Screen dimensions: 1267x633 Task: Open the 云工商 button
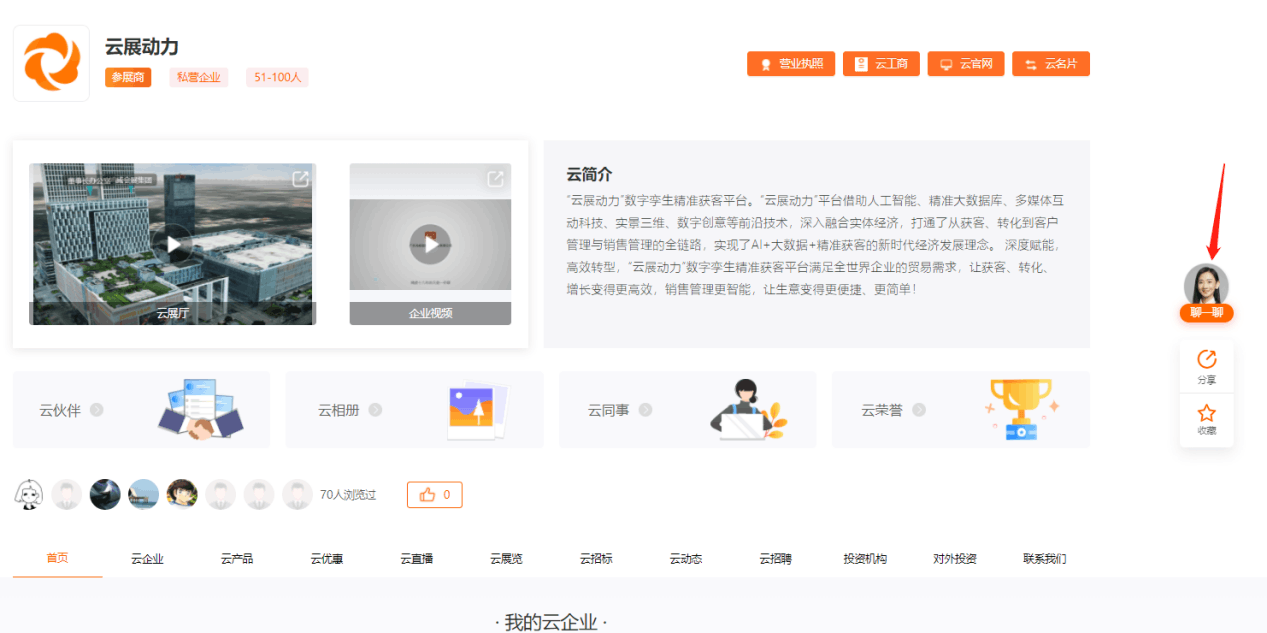[881, 64]
